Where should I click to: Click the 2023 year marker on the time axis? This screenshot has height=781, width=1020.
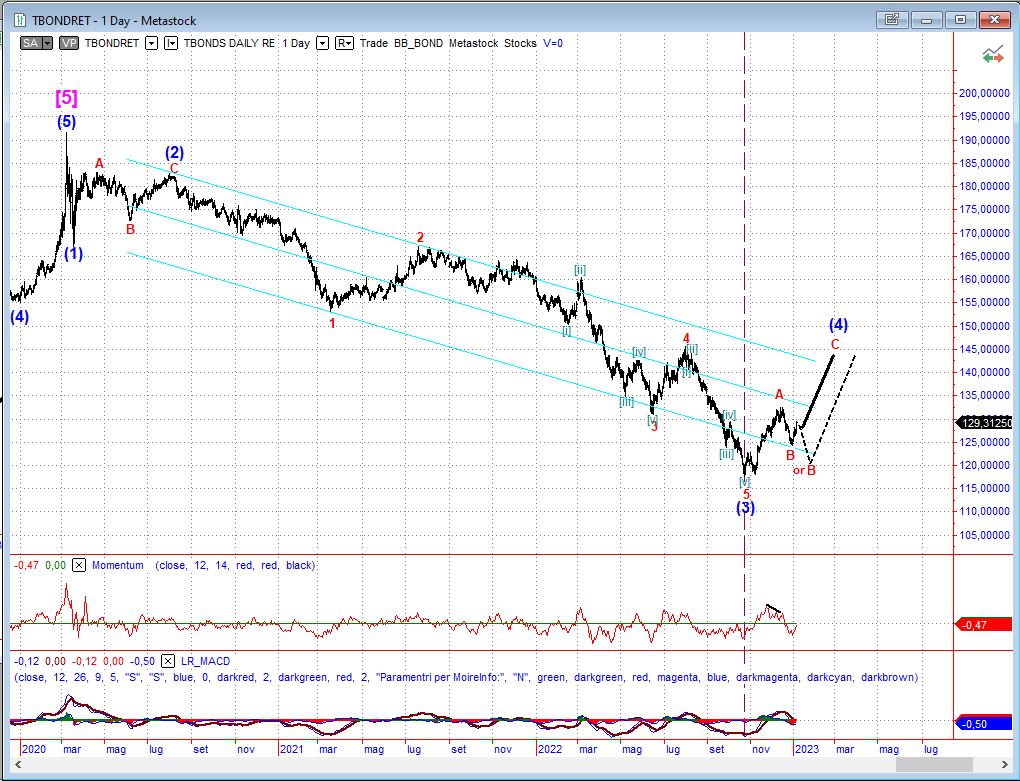point(807,749)
